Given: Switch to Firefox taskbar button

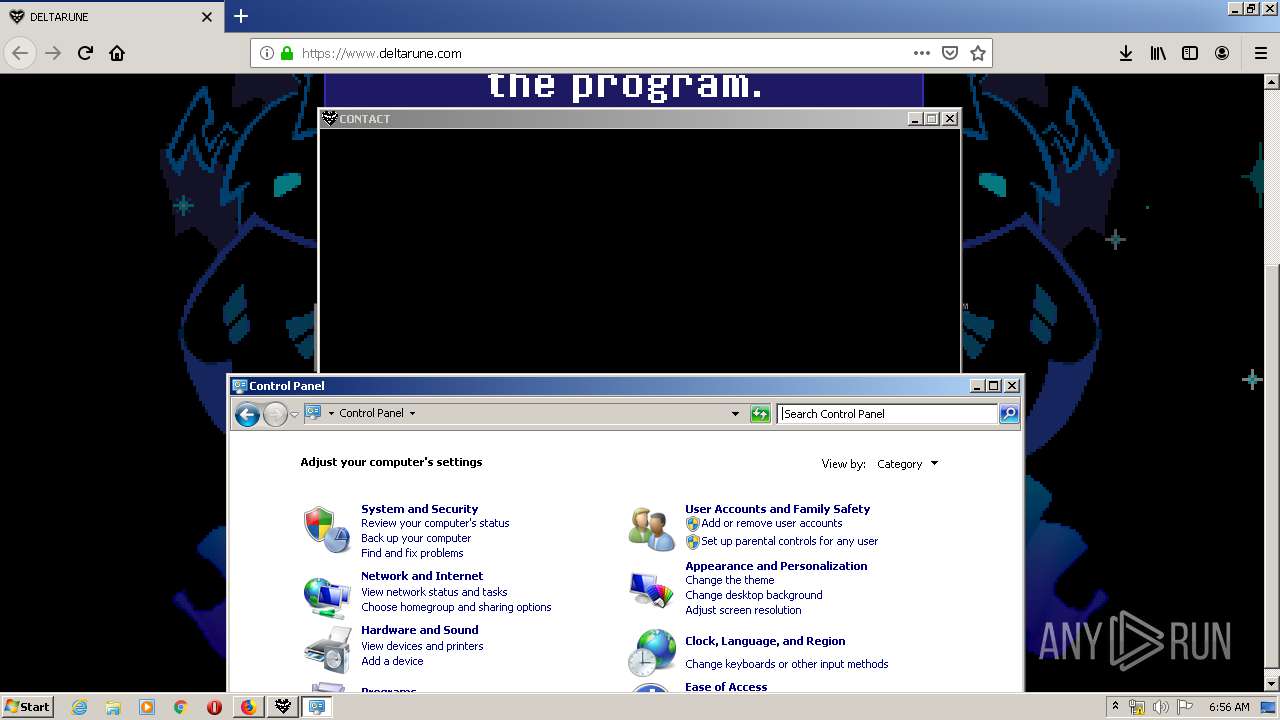Looking at the screenshot, I should tap(249, 707).
